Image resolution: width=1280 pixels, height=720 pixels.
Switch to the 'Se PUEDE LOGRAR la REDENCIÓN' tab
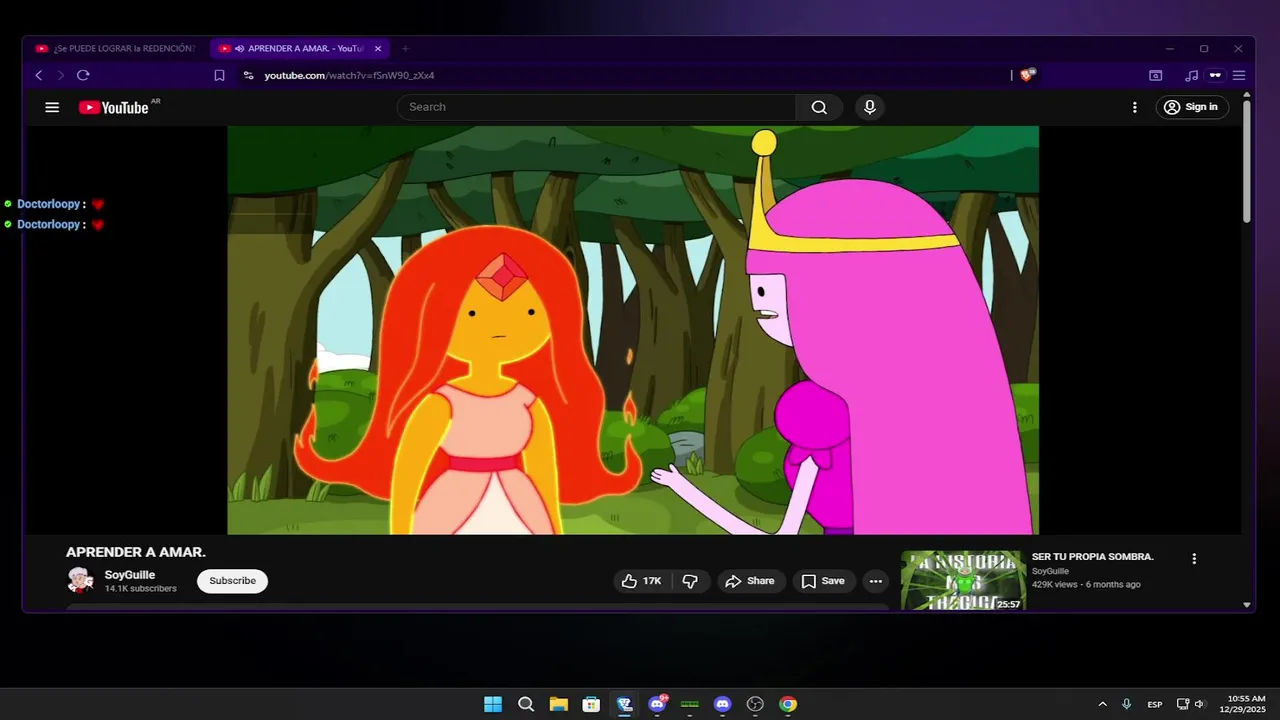pyautogui.click(x=116, y=48)
